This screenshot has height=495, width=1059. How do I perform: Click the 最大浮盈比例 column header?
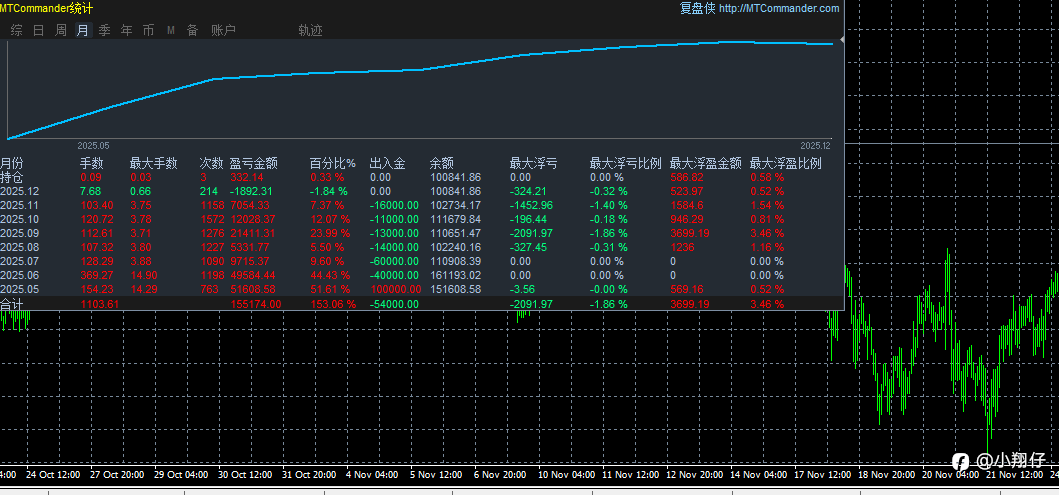[x=785, y=163]
